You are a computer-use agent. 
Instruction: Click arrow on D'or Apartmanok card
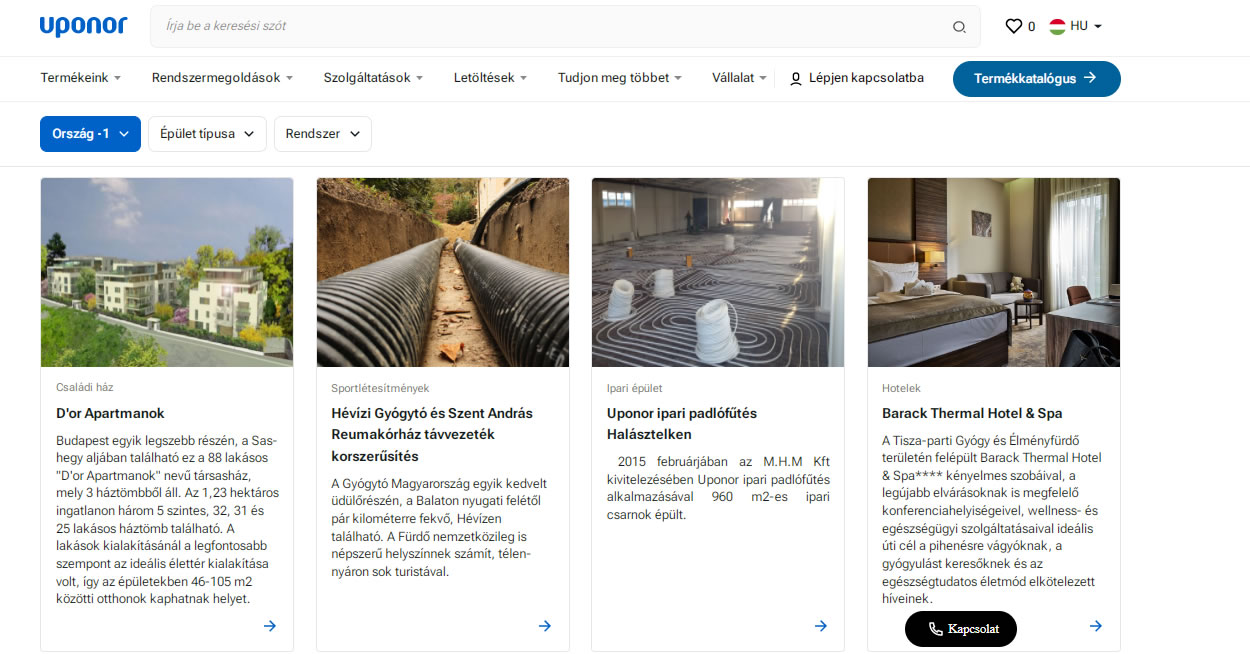point(270,626)
